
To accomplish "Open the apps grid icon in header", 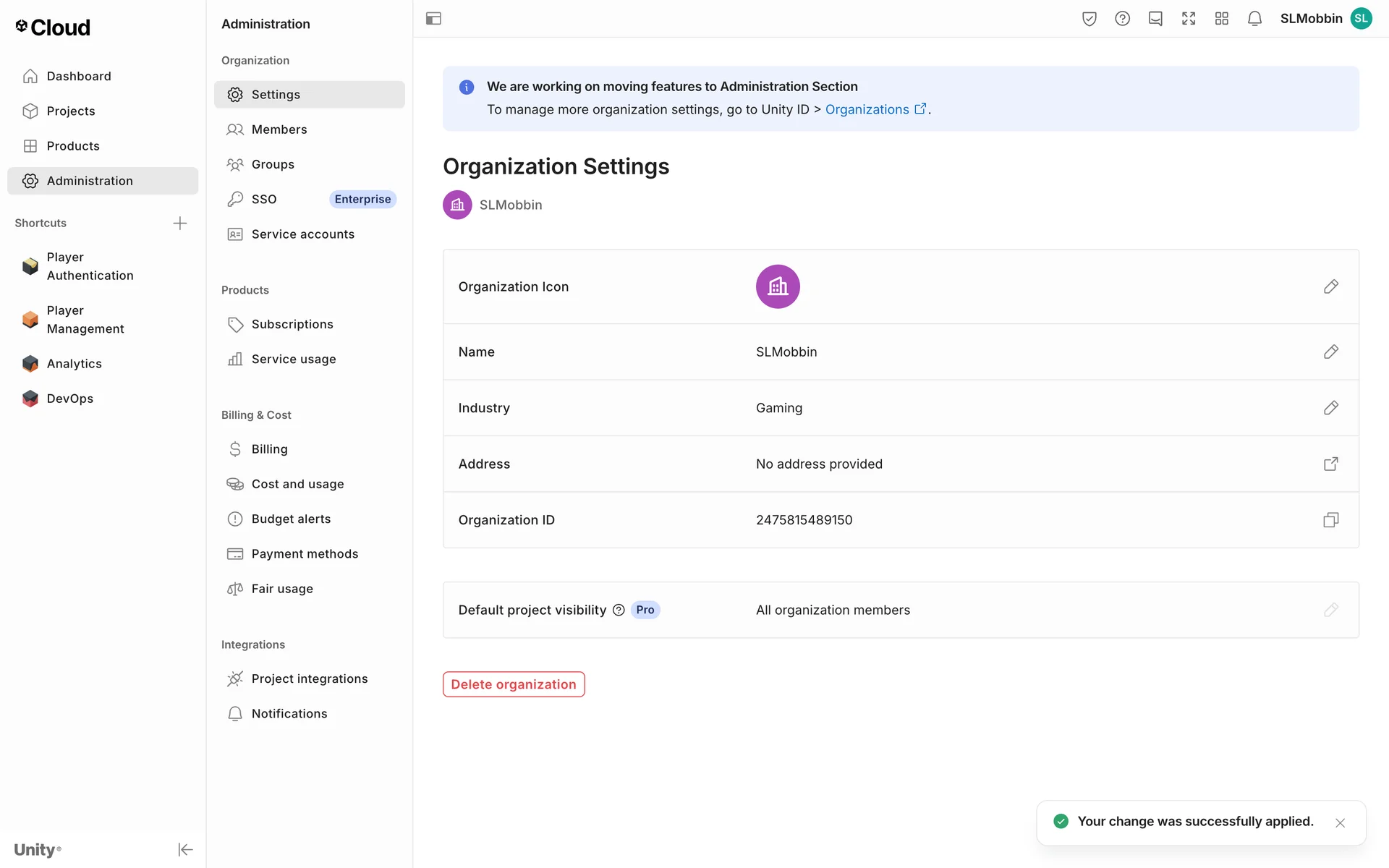I will click(1221, 19).
